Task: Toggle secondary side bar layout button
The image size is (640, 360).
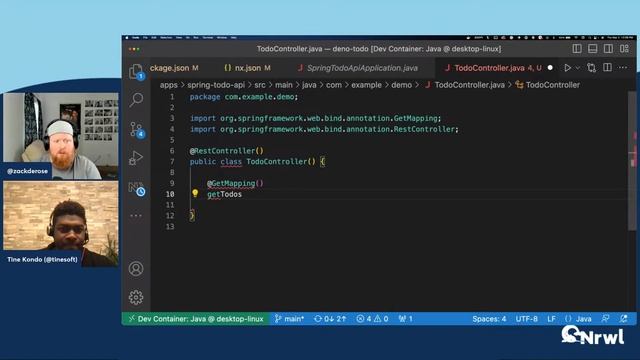Action: pos(608,49)
